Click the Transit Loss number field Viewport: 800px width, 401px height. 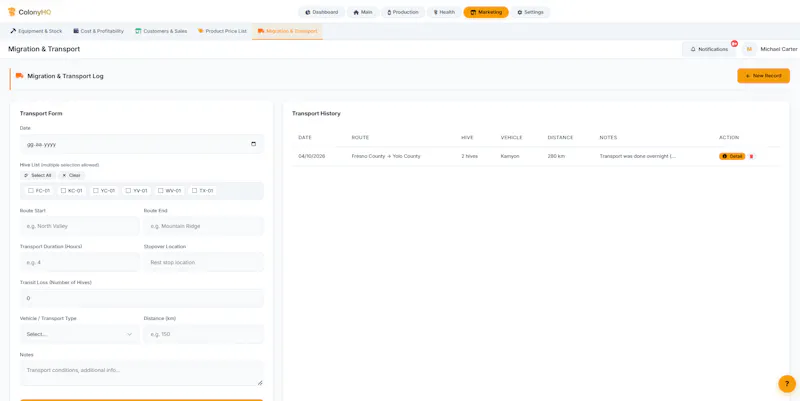[142, 298]
